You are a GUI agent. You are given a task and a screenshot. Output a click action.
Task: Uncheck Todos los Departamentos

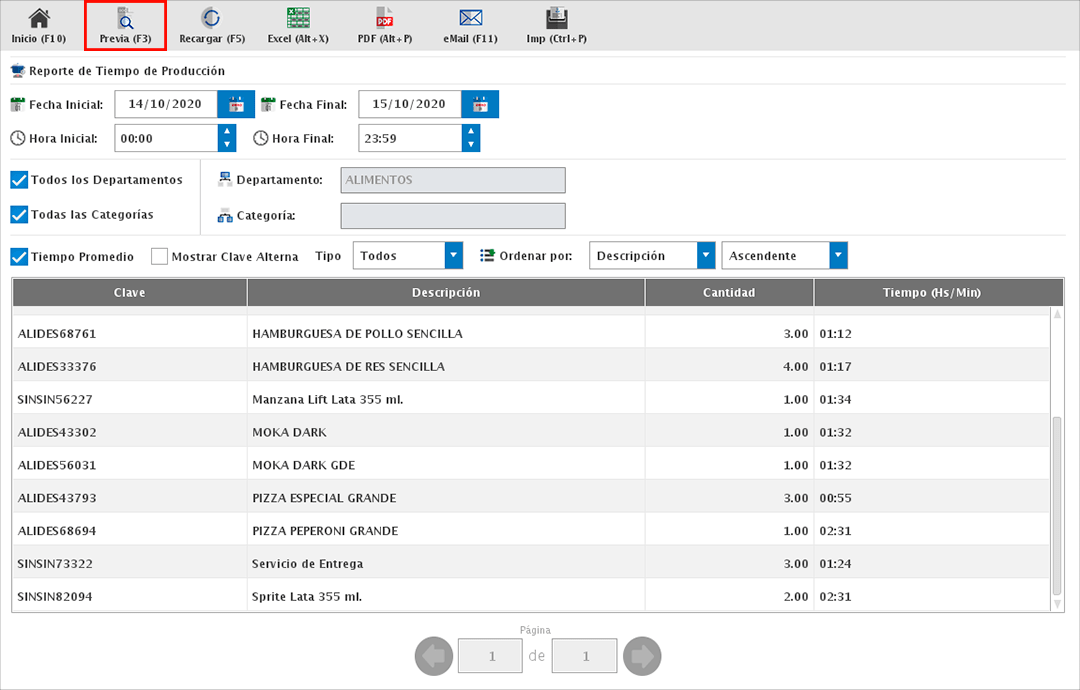tap(19, 180)
